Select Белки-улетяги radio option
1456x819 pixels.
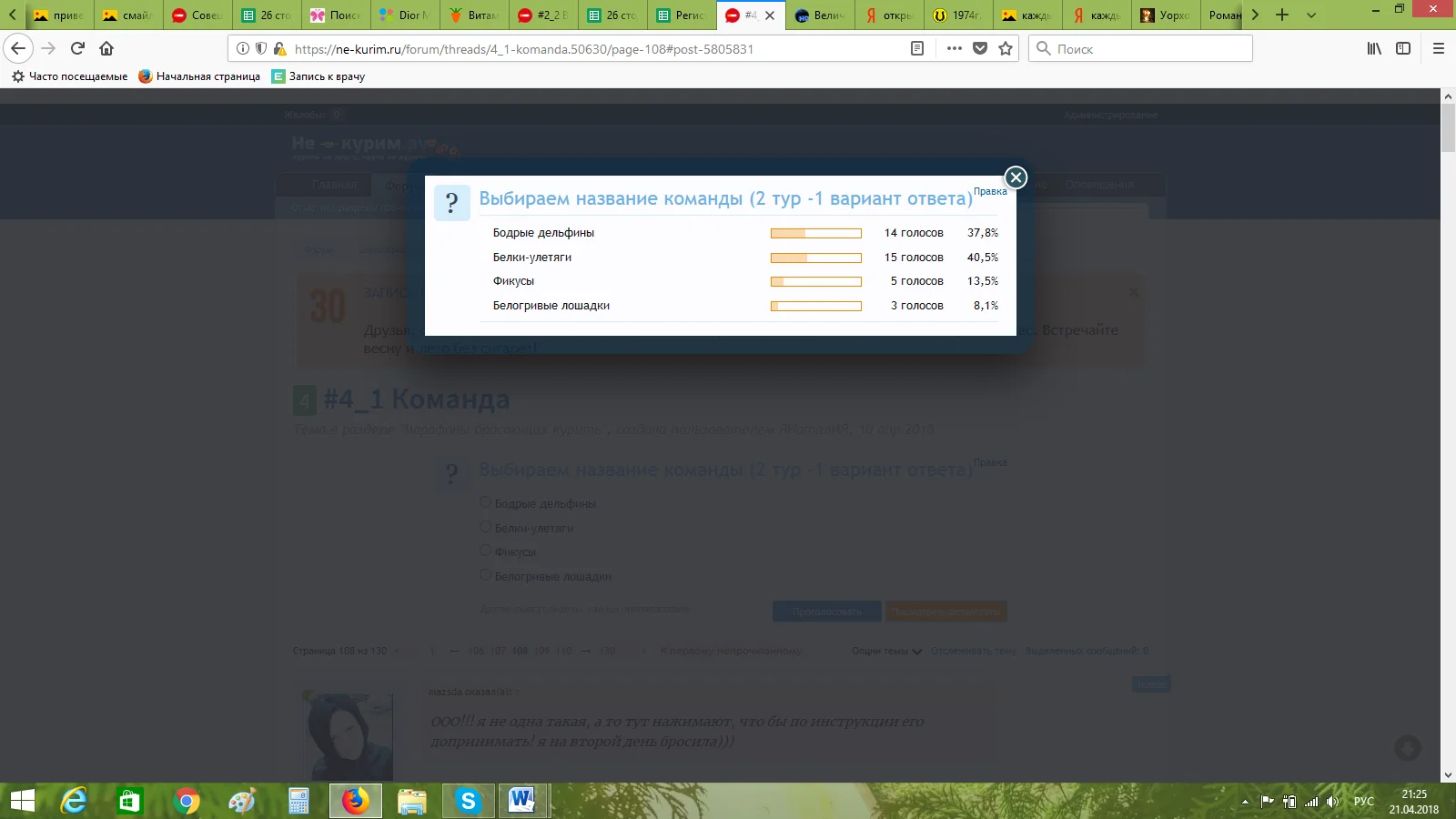click(485, 527)
